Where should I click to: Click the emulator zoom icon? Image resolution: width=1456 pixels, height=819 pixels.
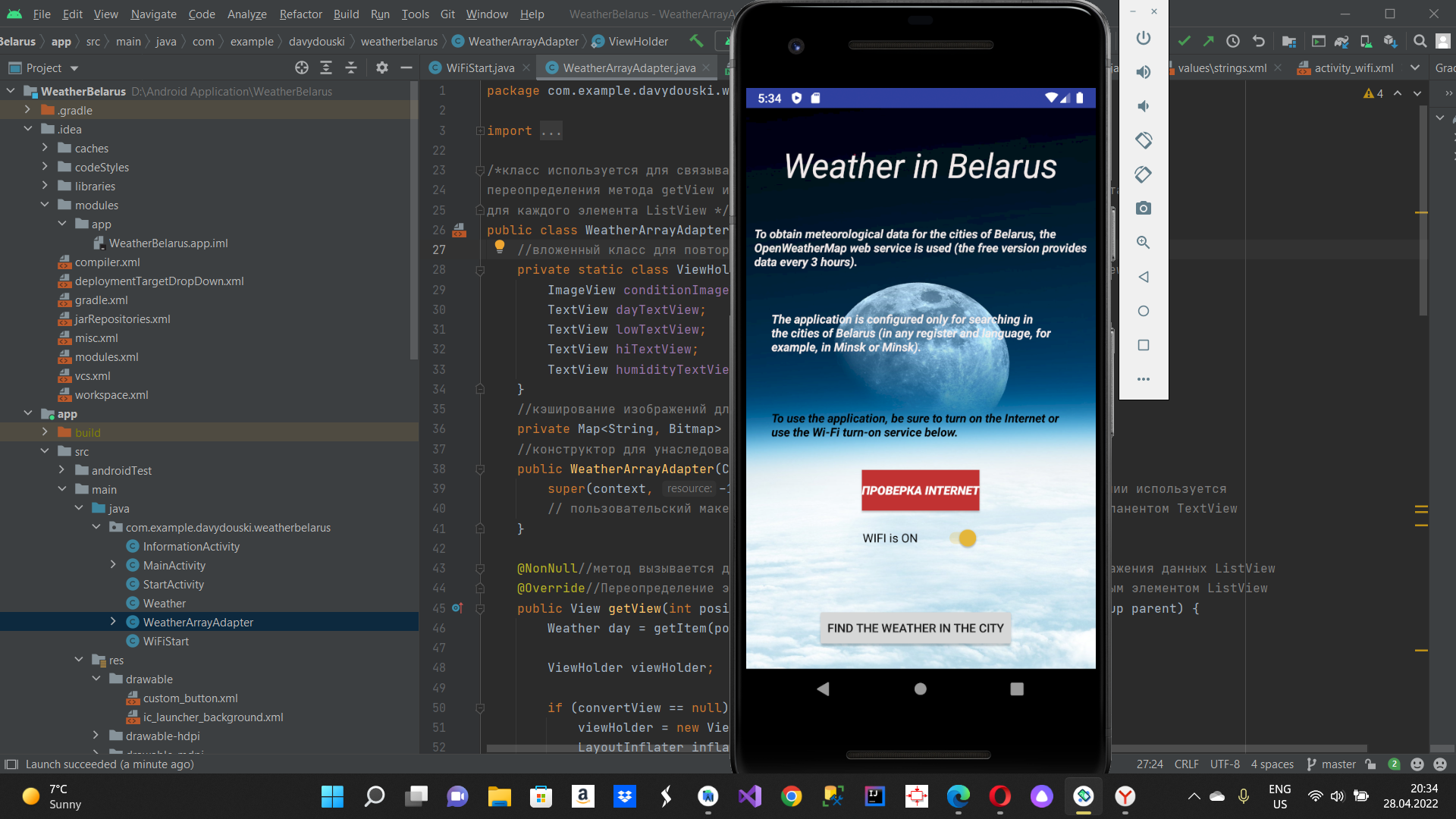1144,243
